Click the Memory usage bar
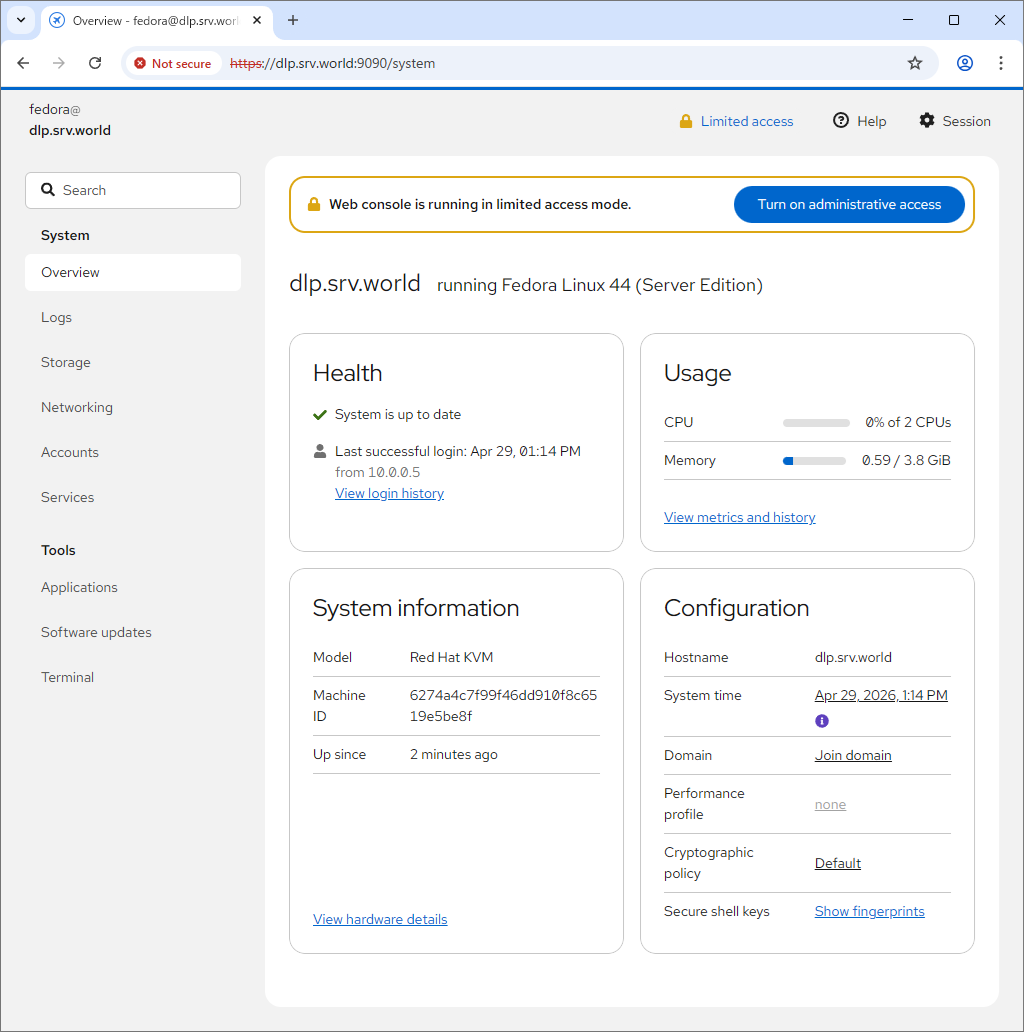 814,461
